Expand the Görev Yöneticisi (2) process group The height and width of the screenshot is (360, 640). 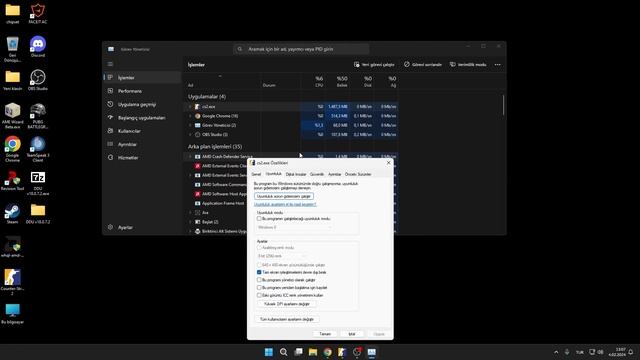coord(190,125)
